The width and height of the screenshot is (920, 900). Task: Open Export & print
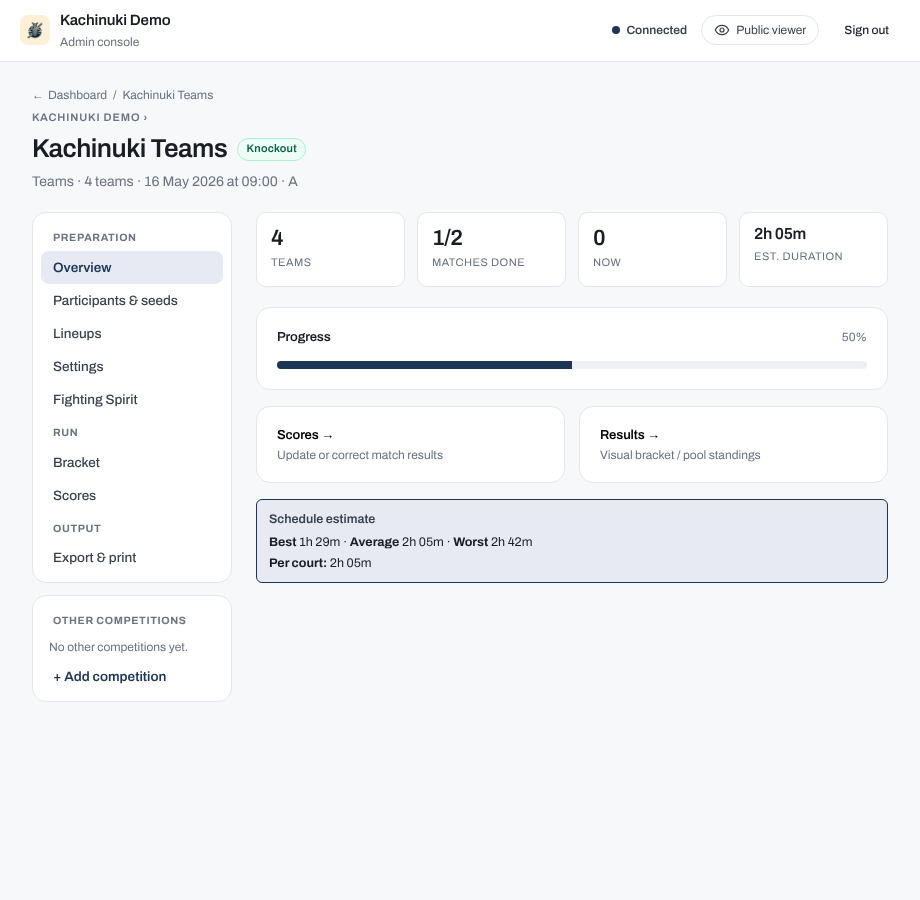click(132, 557)
